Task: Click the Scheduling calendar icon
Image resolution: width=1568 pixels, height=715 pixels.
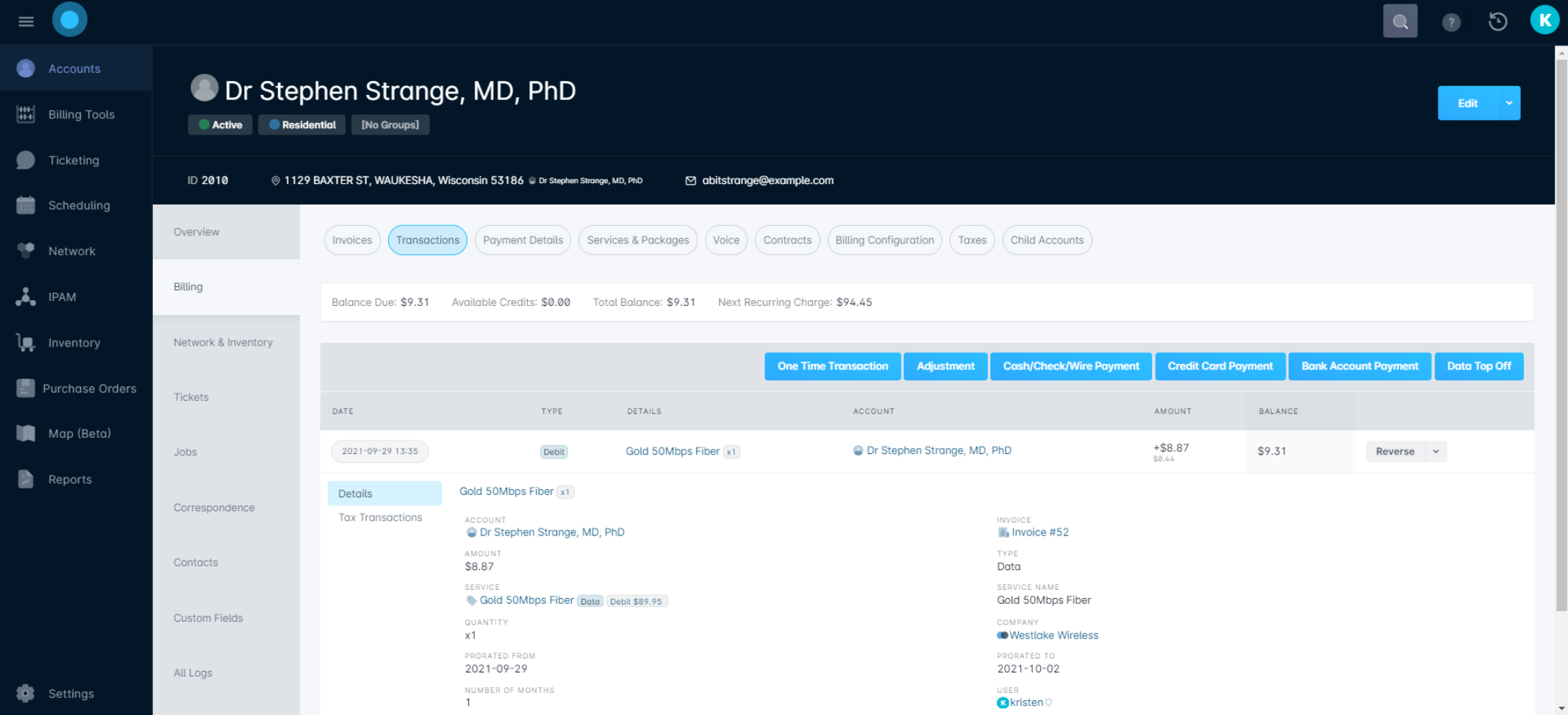Action: click(26, 205)
